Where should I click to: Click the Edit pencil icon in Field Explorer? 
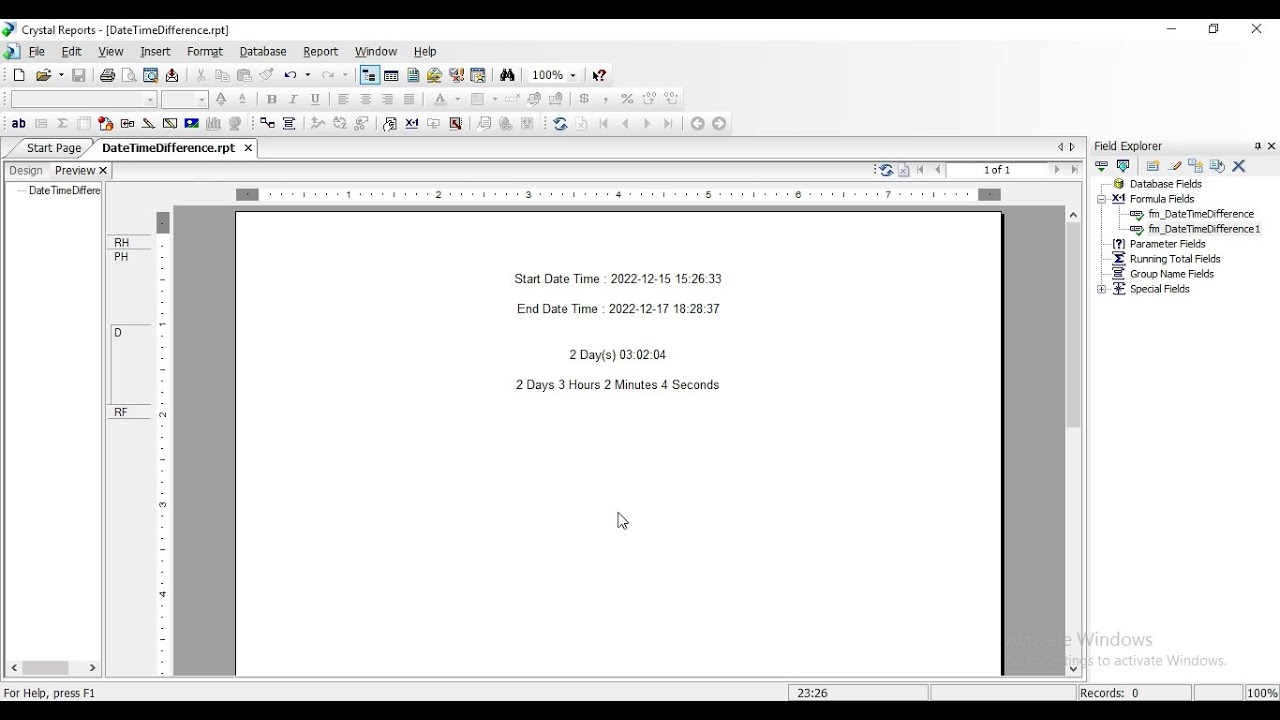click(x=1175, y=166)
